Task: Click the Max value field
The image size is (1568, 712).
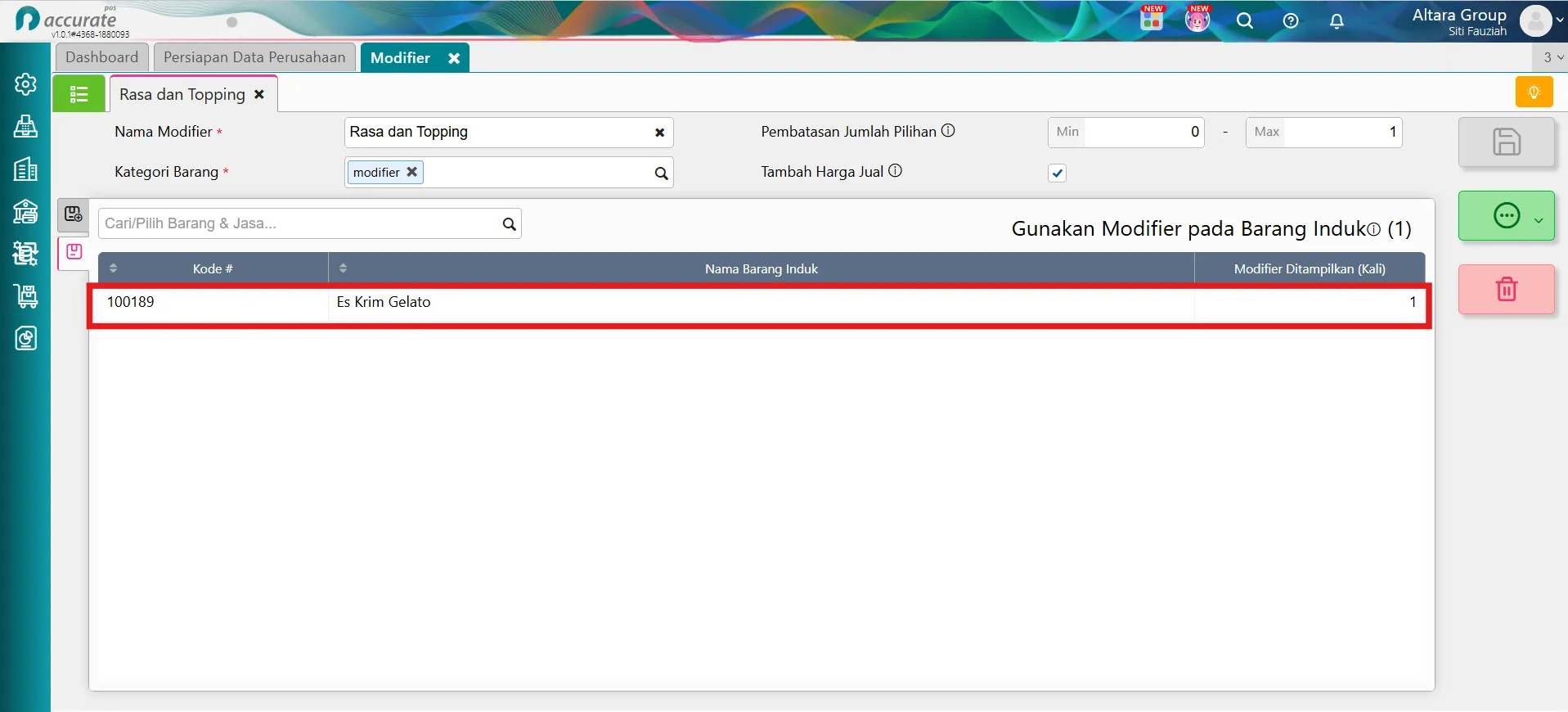Action: (1324, 132)
